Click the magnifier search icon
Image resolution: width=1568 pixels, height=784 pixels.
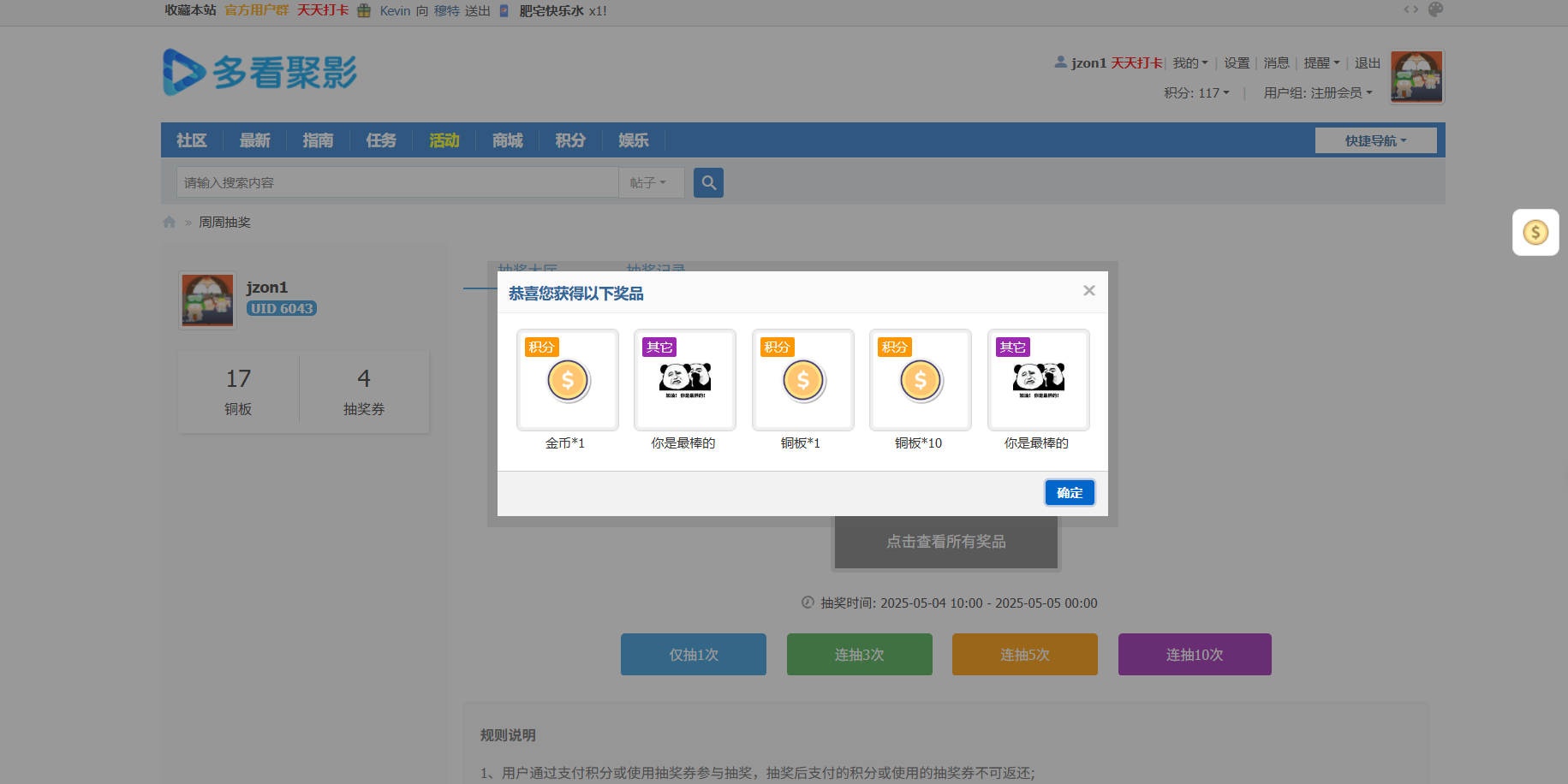click(x=707, y=182)
